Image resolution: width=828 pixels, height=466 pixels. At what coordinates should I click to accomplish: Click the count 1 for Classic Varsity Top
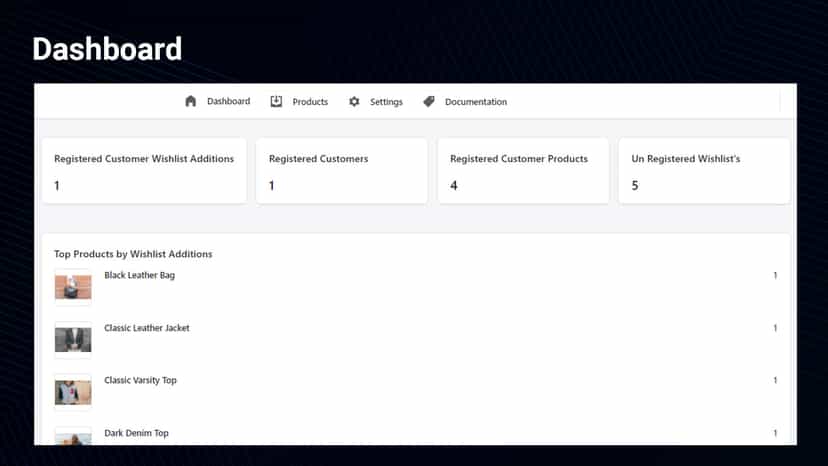pos(775,380)
